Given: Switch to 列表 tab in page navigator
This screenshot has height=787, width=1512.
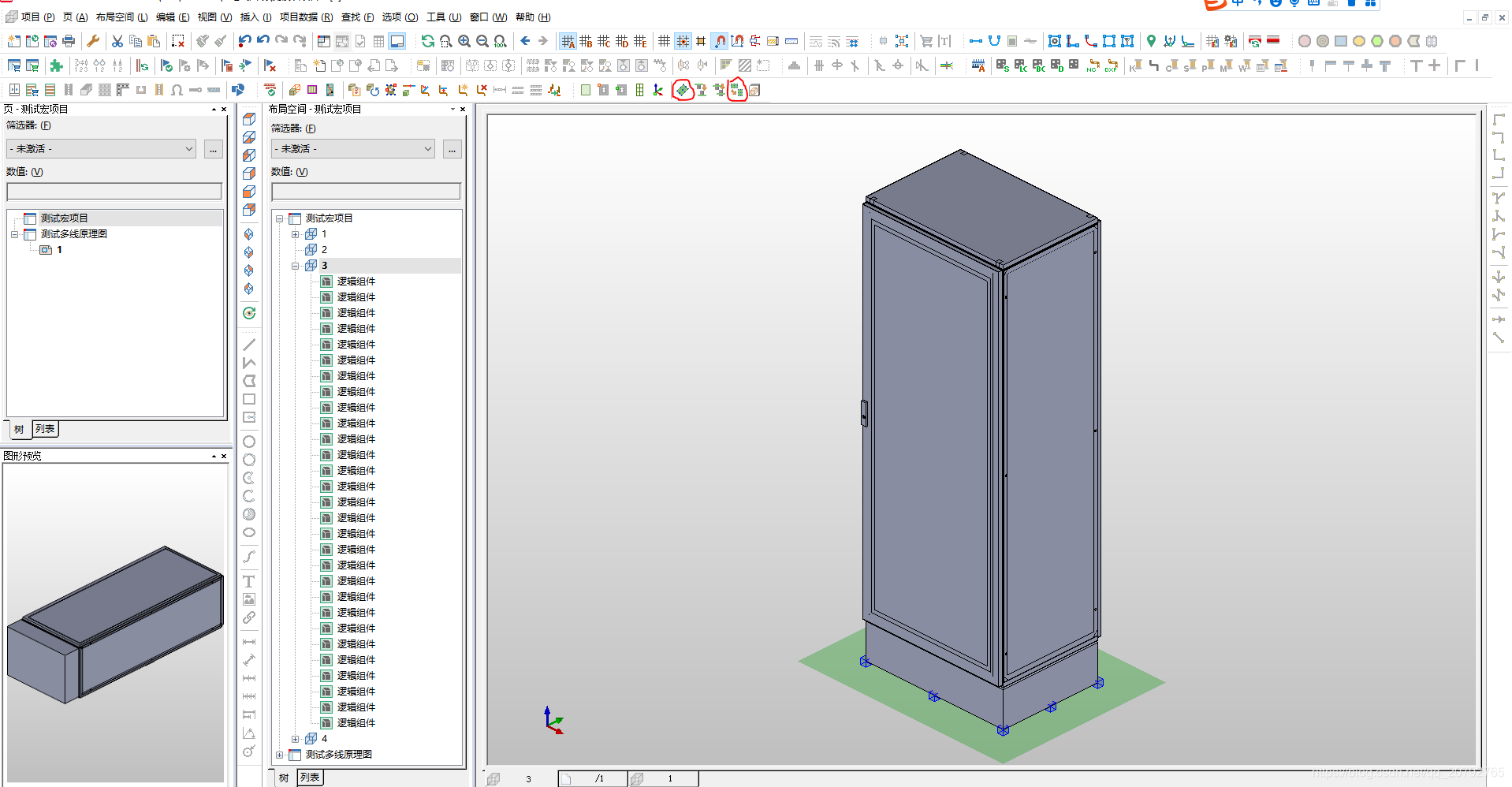Looking at the screenshot, I should 46,429.
